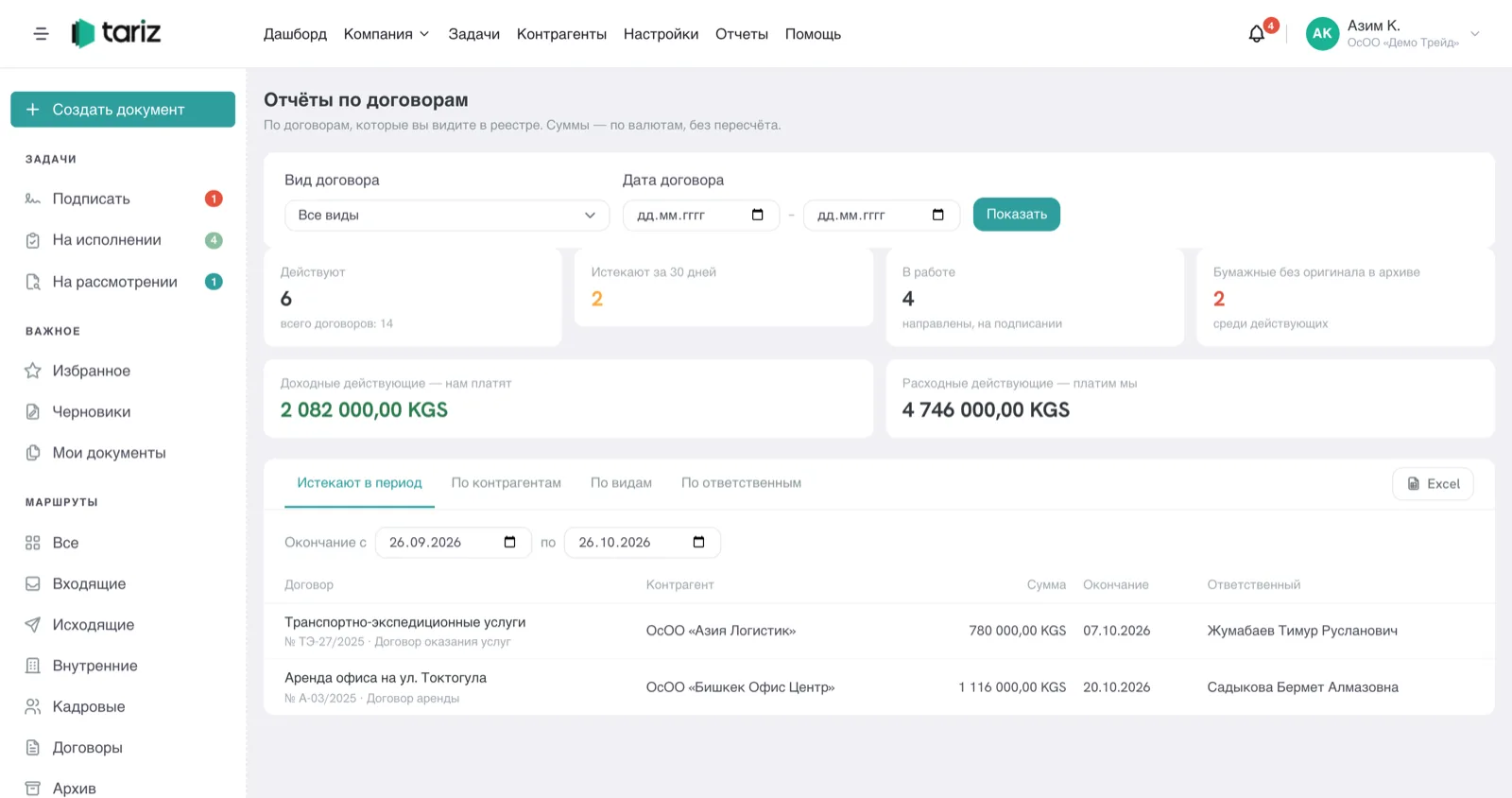The image size is (1512, 798).
Task: Expand the user account menu chevron
Action: [x=1475, y=34]
